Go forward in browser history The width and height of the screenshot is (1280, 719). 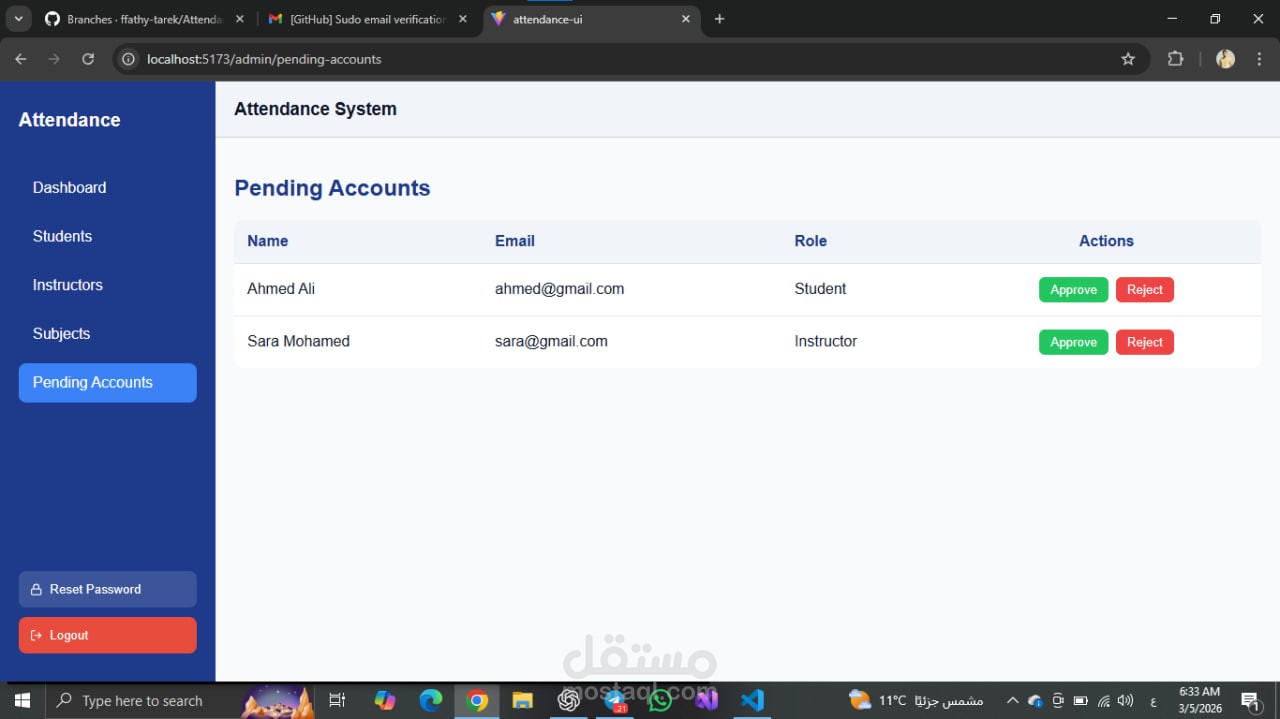pos(54,59)
